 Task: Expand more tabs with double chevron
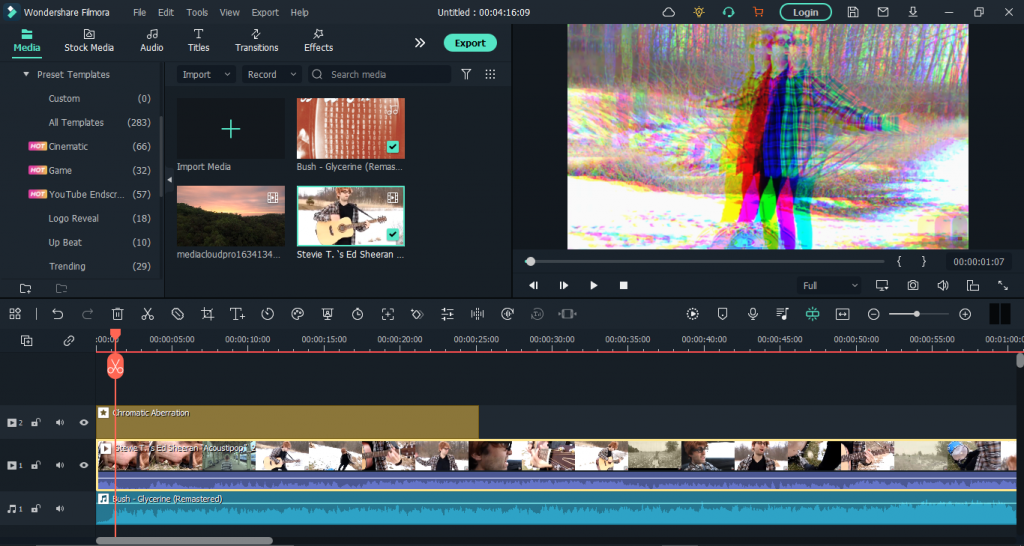point(420,42)
